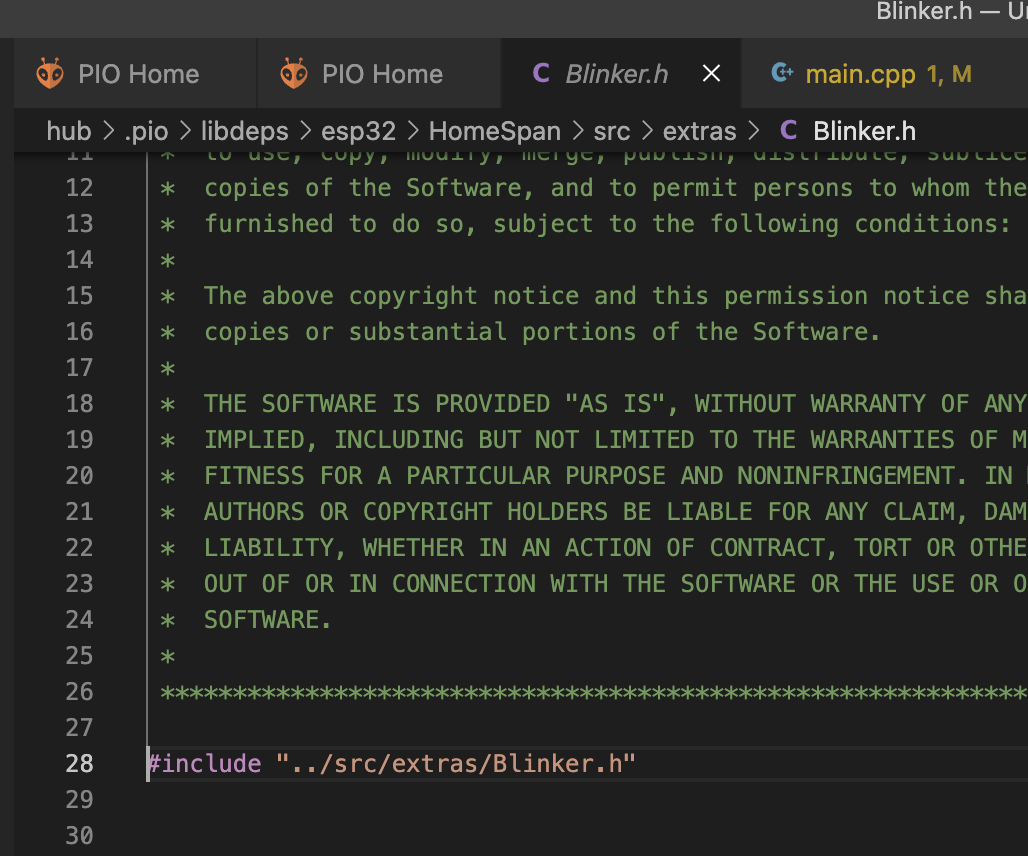Switch to the first PIO Home tab
This screenshot has height=856, width=1028.
[x=135, y=73]
